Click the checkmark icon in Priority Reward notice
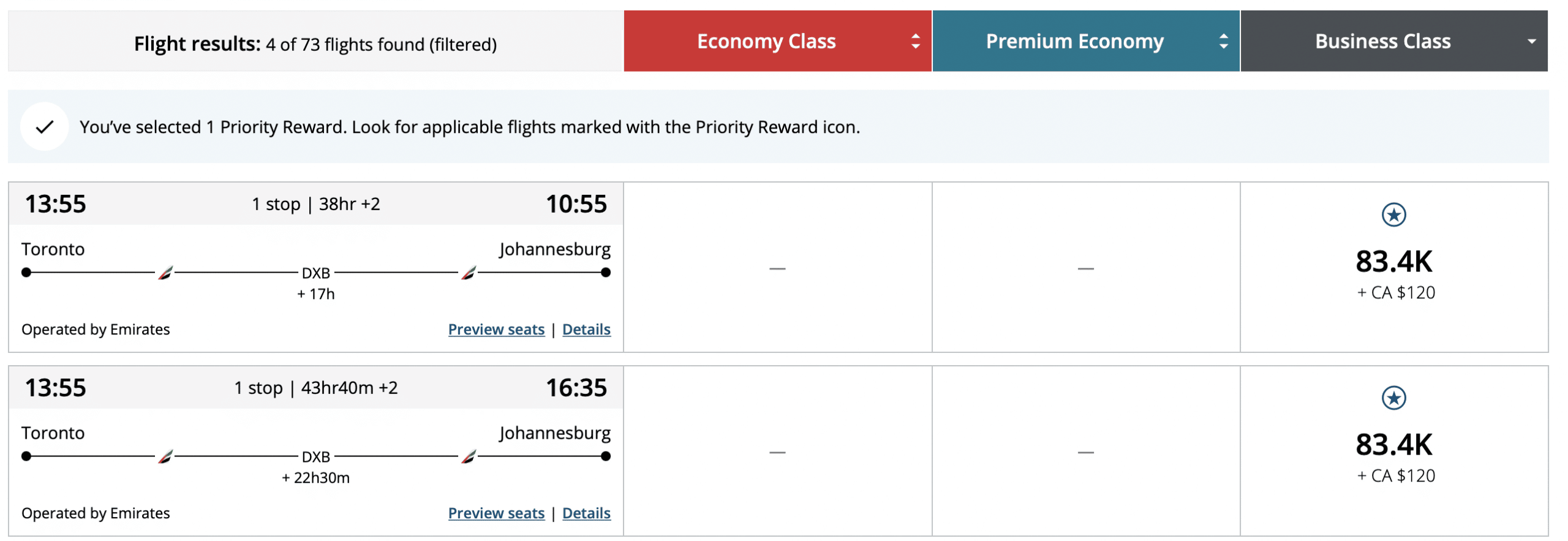1568x541 pixels. click(44, 127)
